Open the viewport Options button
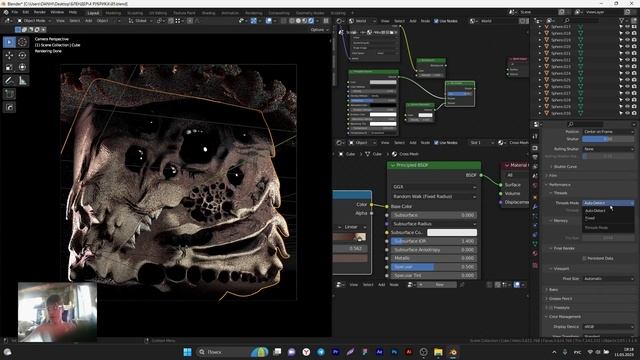The width and height of the screenshot is (640, 360). 319,29
